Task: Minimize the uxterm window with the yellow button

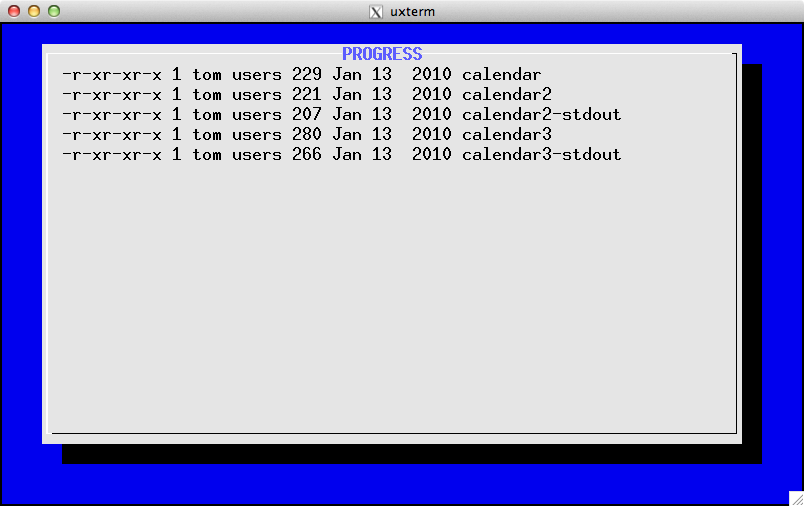Action: 33,11
